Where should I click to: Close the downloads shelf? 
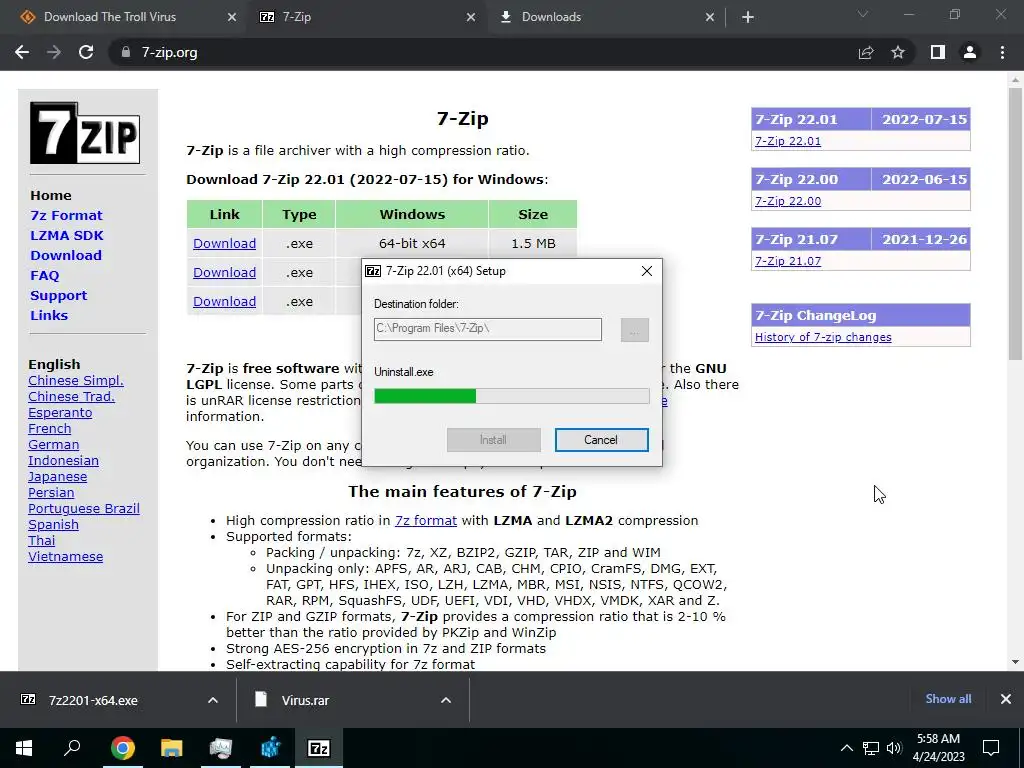pyautogui.click(x=1006, y=699)
